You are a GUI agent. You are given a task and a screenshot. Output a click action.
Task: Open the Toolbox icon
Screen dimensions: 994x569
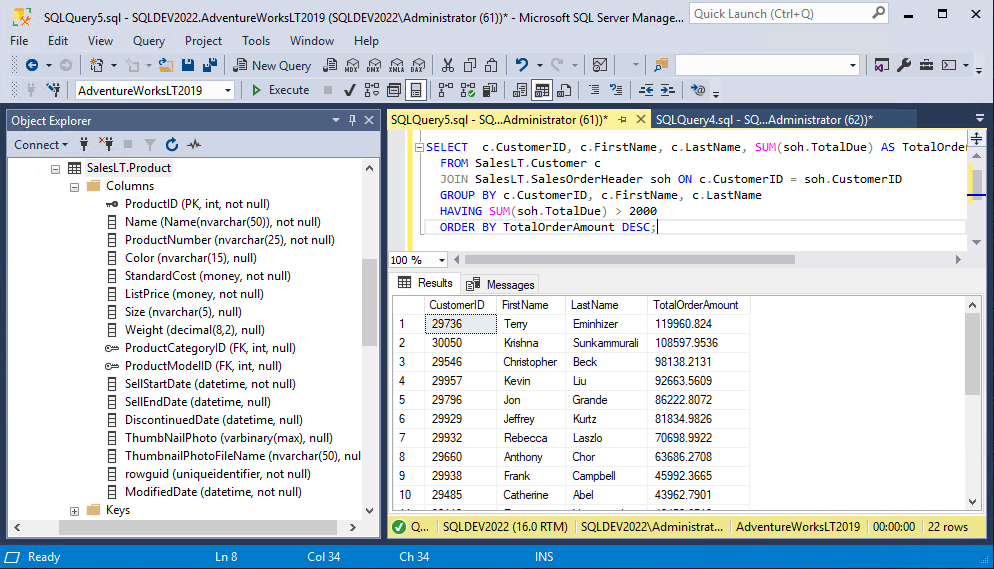tap(926, 65)
